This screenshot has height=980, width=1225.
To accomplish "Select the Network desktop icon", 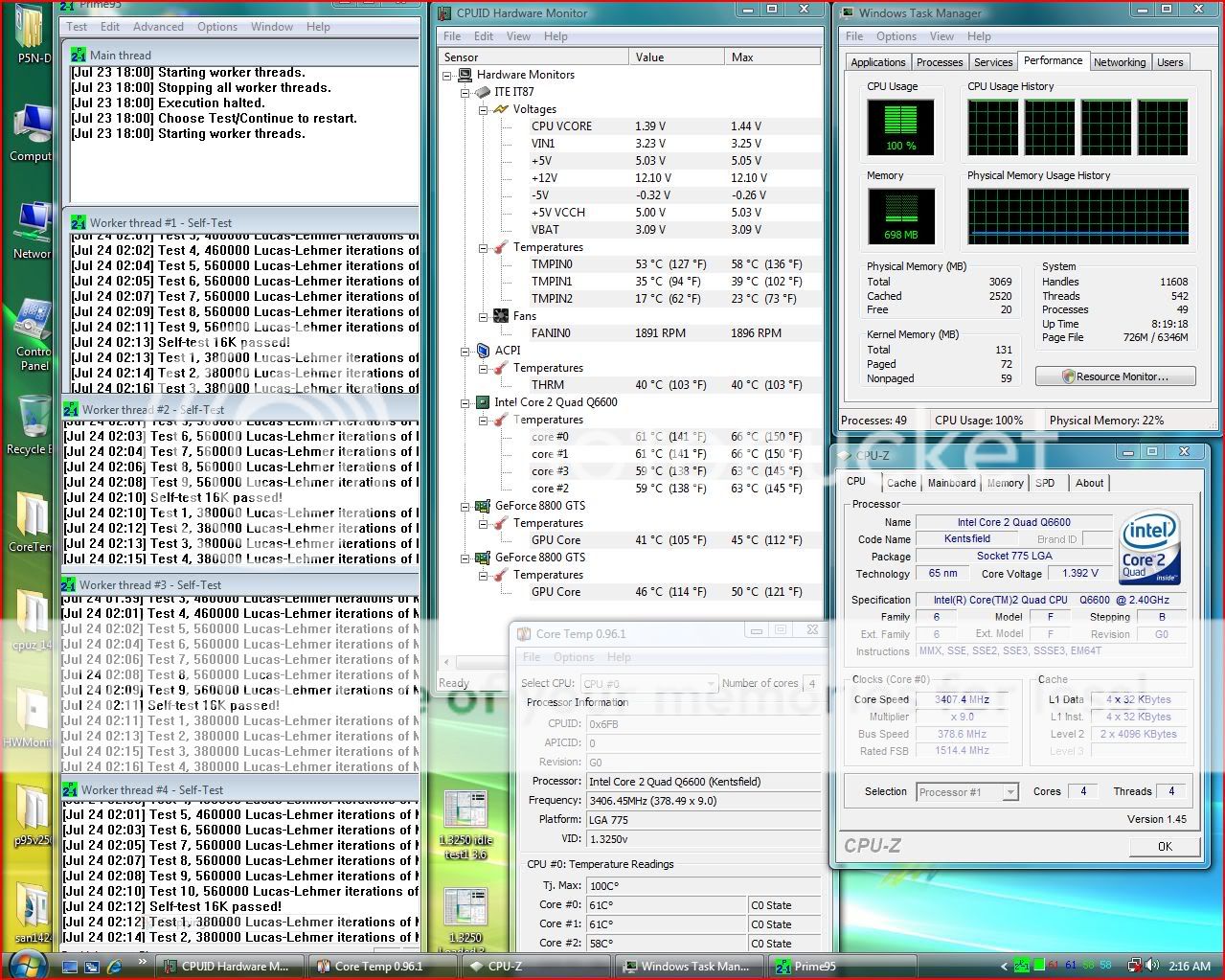I will click(33, 231).
